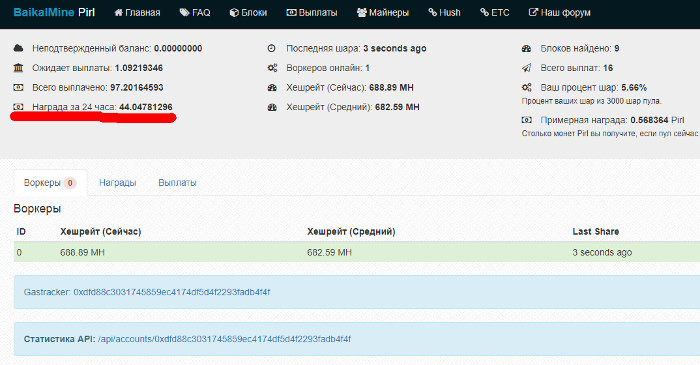Open the Майнеры page
Viewport: 700px width, 365px height.
click(383, 13)
